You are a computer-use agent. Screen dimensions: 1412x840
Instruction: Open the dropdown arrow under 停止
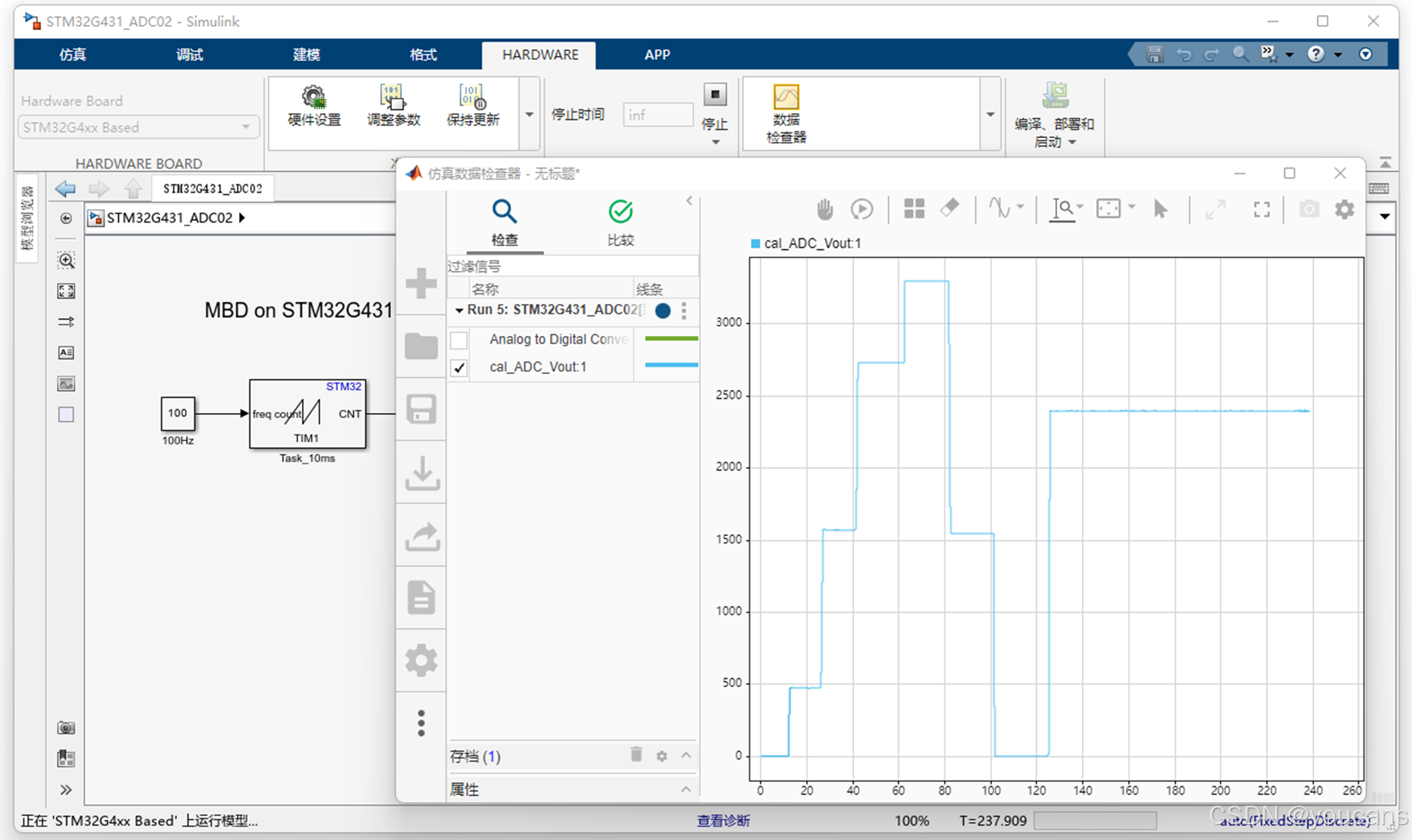pos(715,142)
